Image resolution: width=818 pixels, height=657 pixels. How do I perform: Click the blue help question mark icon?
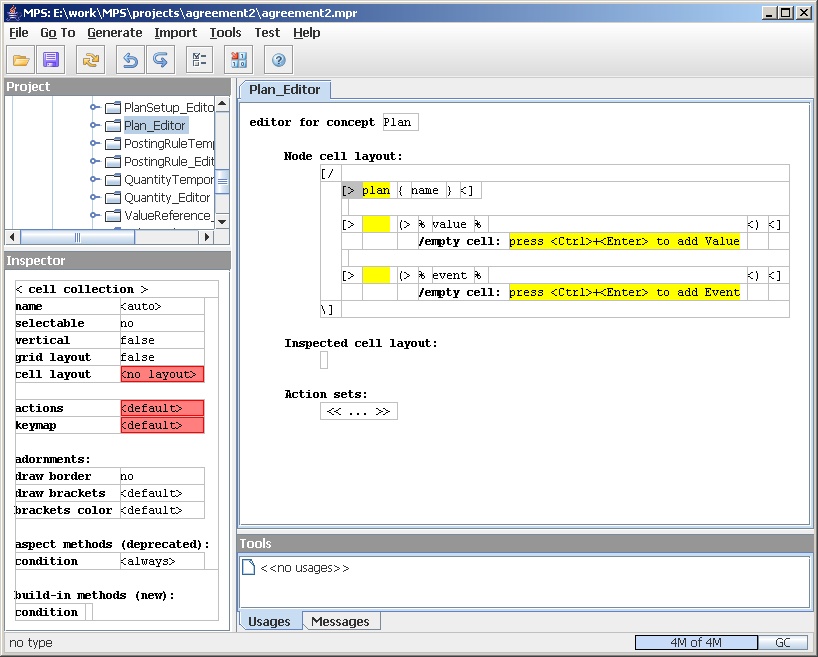coord(279,60)
